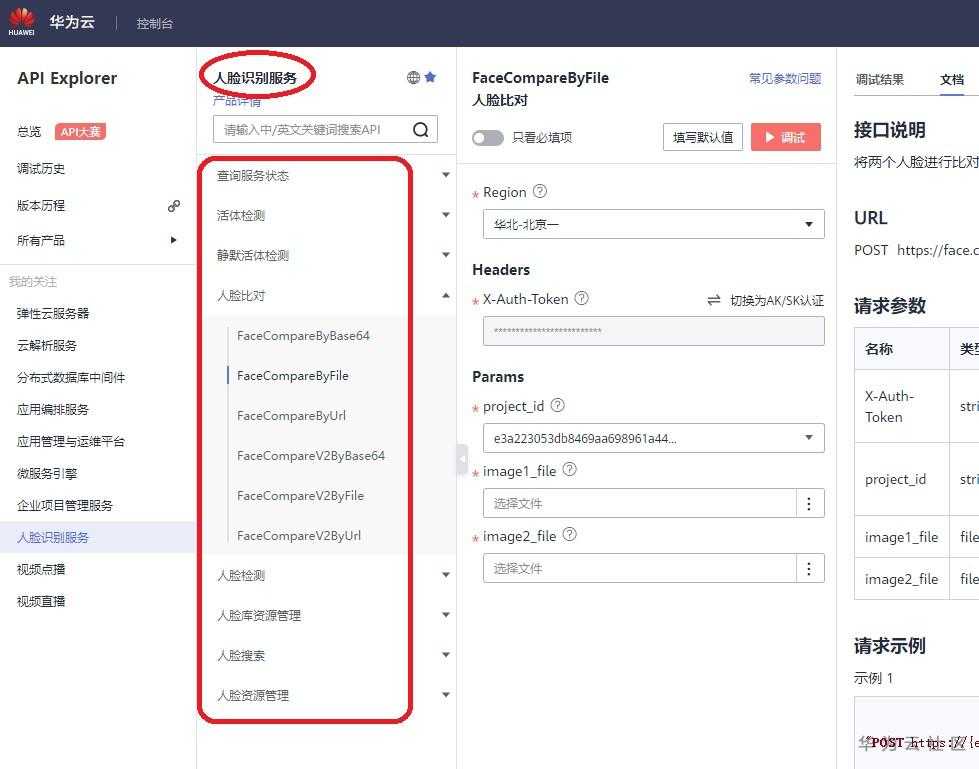
Task: Click the link icon next to 版本历程
Action: (x=174, y=206)
